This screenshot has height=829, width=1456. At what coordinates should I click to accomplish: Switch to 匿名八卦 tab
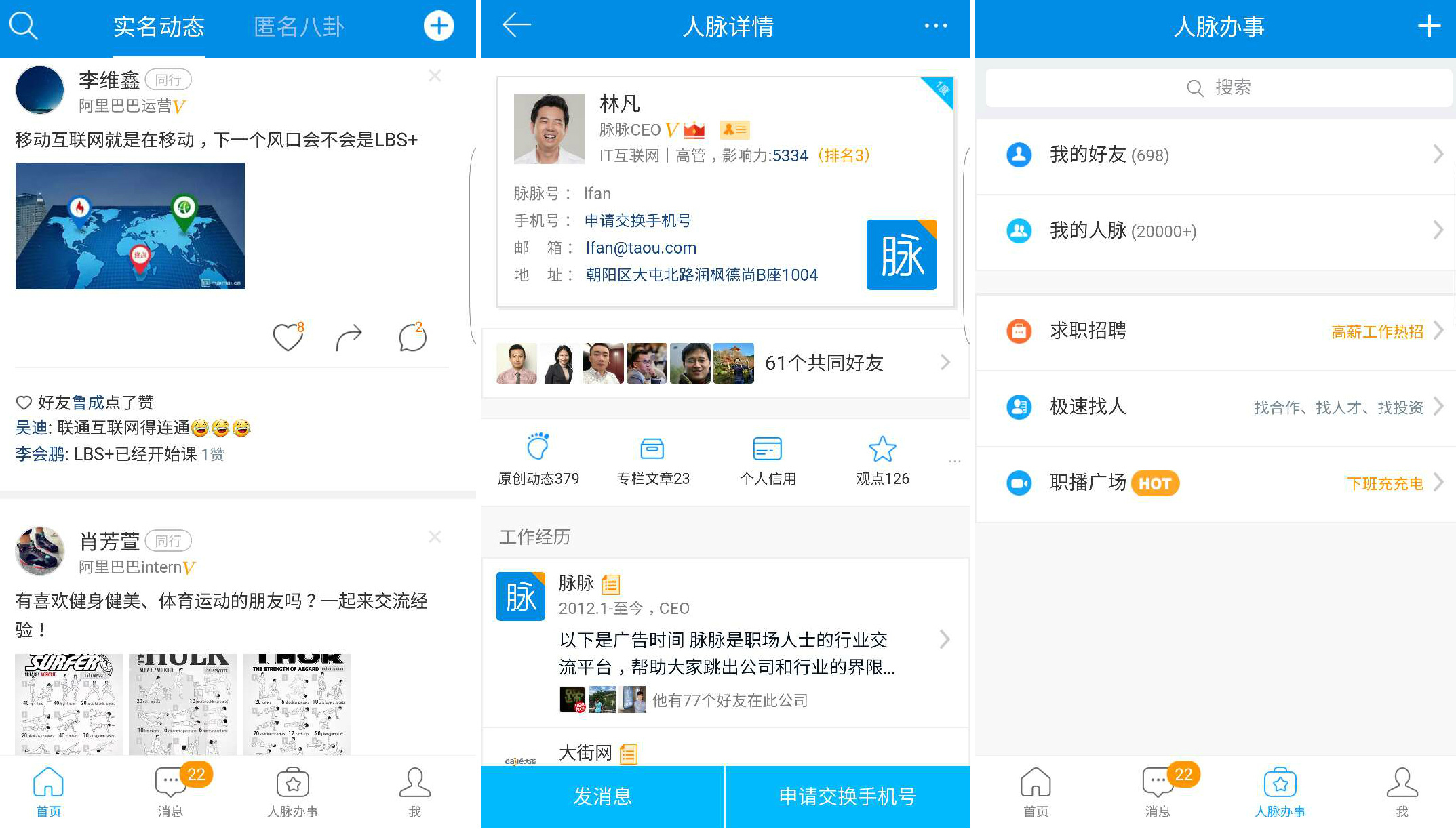click(x=299, y=26)
